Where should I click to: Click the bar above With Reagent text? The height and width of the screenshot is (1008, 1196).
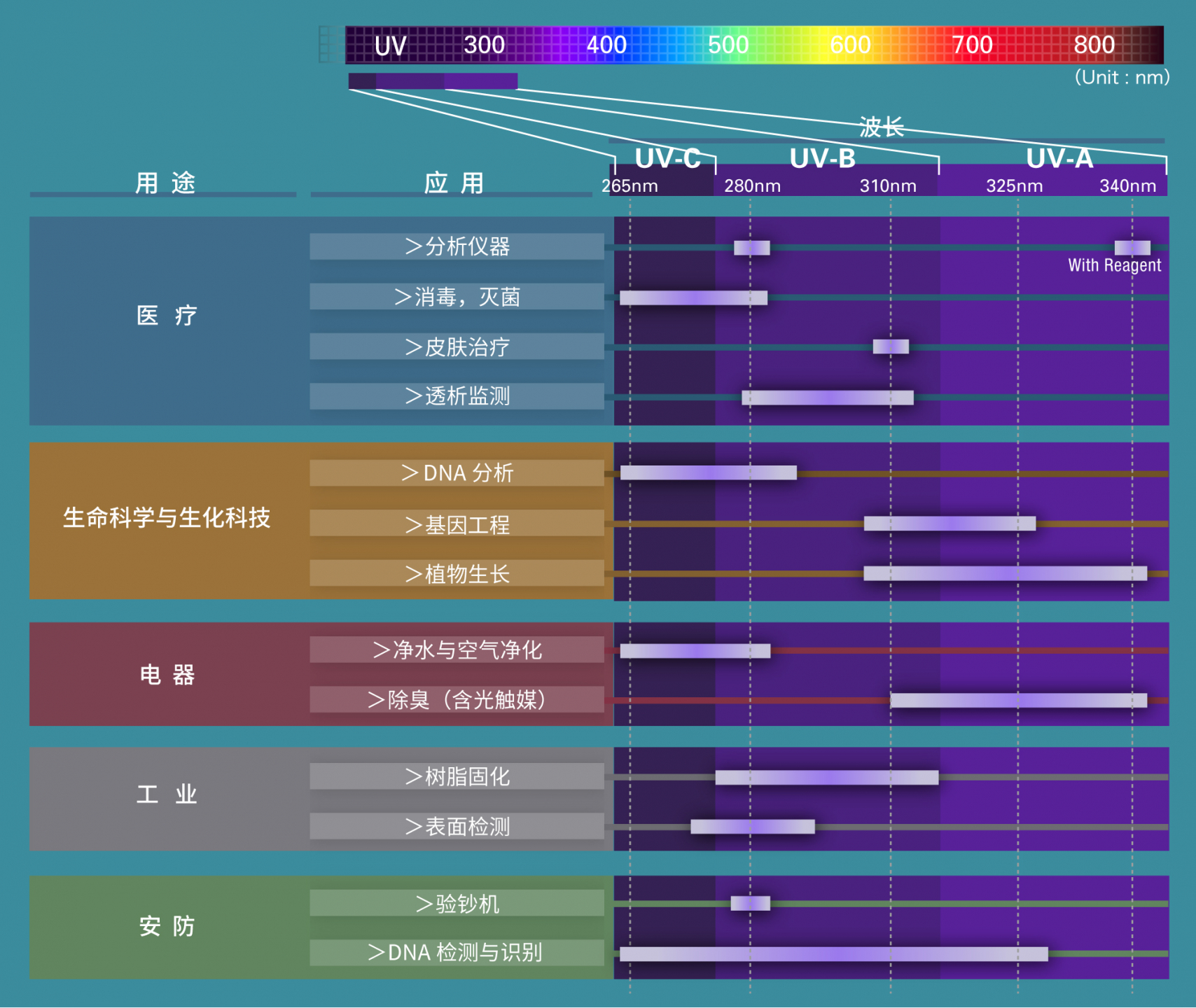tap(1132, 248)
